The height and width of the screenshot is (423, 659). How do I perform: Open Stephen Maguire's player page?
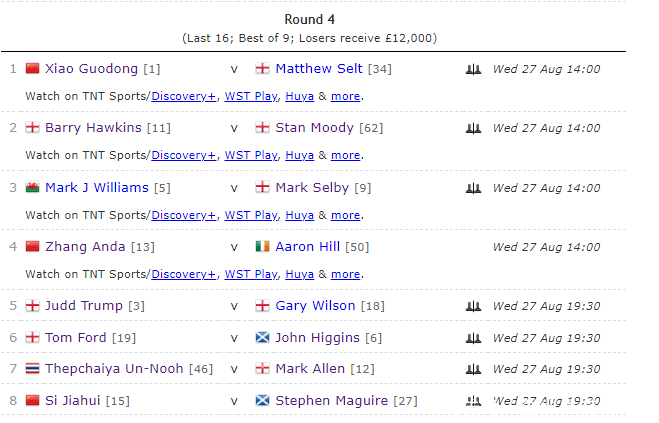click(331, 401)
